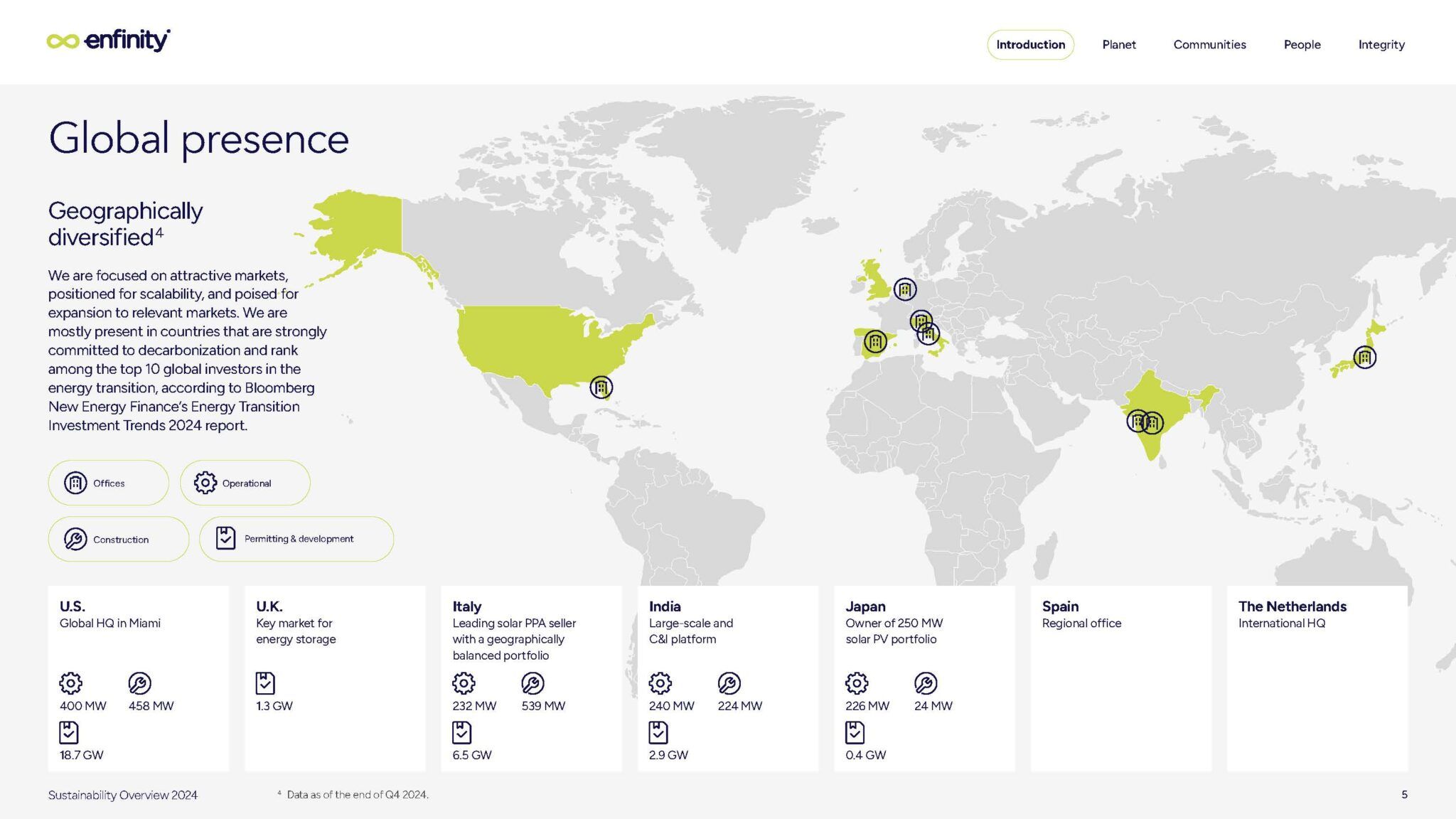Click the Offices building icon in legend
The height and width of the screenshot is (819, 1456).
[x=75, y=483]
